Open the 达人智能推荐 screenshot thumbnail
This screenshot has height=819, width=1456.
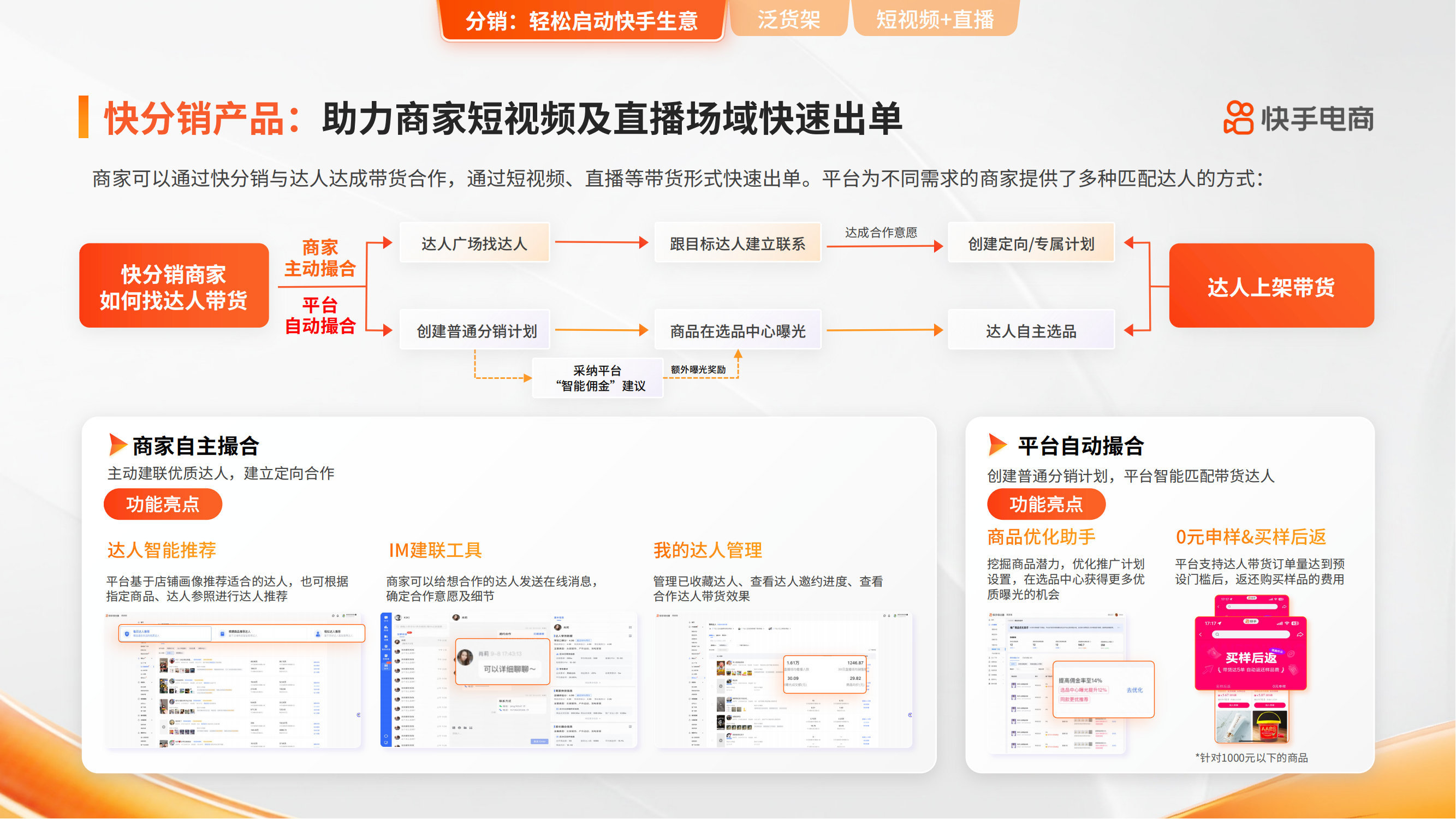[x=234, y=680]
